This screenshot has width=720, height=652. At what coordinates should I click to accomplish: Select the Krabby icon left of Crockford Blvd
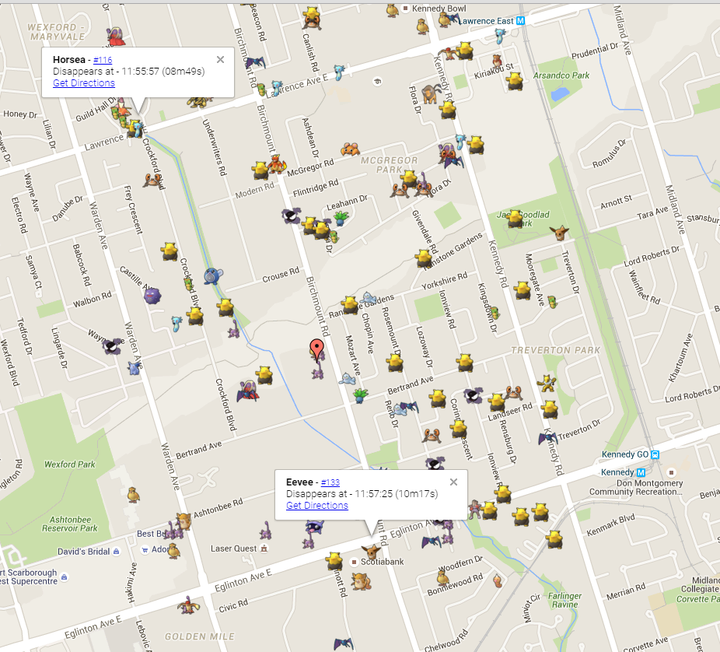click(x=152, y=181)
